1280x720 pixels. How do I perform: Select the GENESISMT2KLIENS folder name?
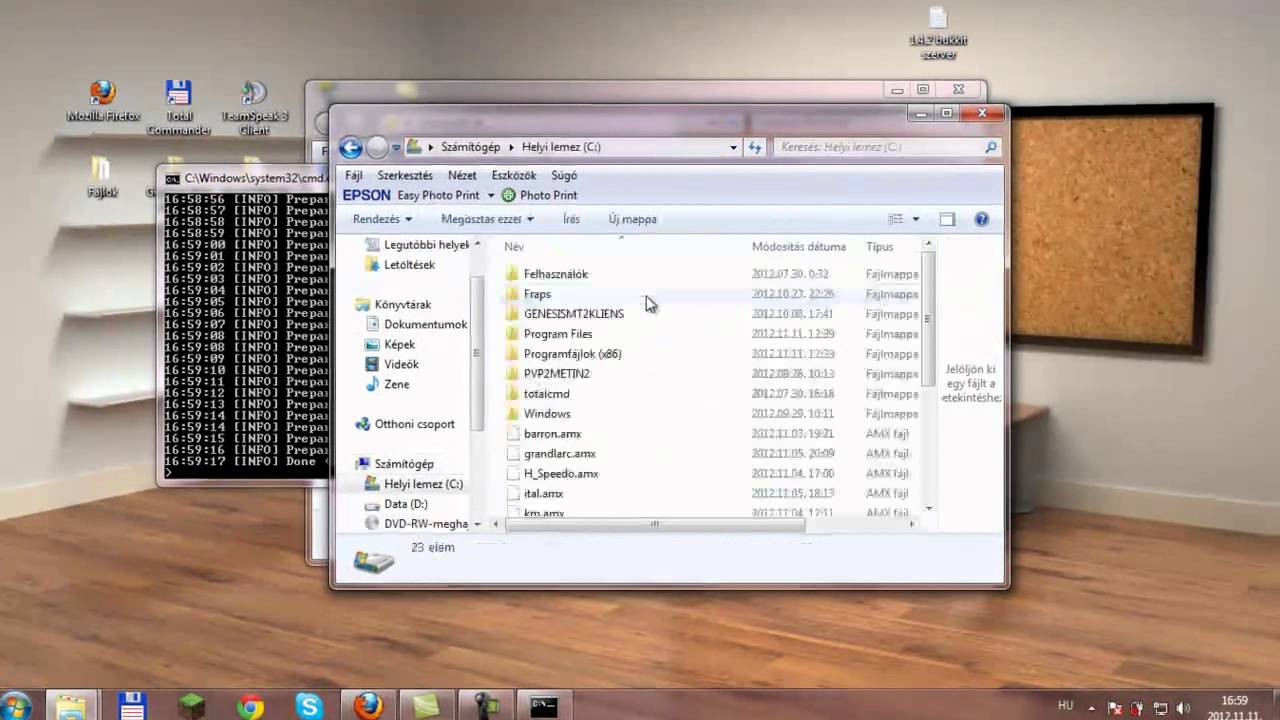coord(573,314)
